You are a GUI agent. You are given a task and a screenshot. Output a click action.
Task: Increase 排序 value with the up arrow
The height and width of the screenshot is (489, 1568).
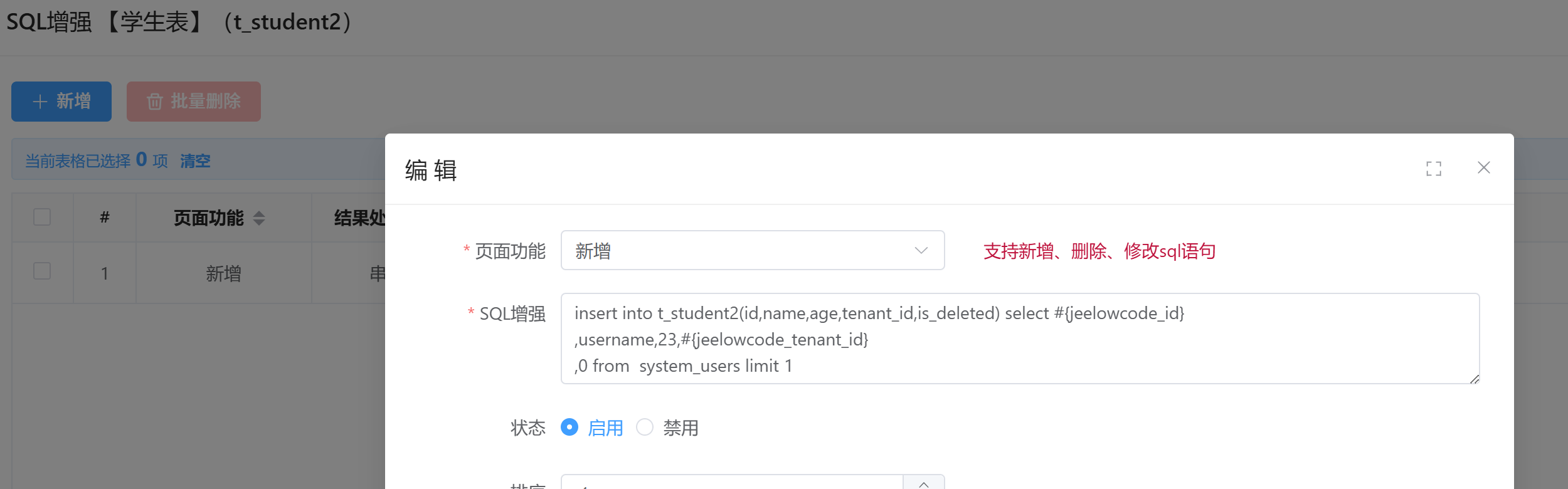[923, 483]
